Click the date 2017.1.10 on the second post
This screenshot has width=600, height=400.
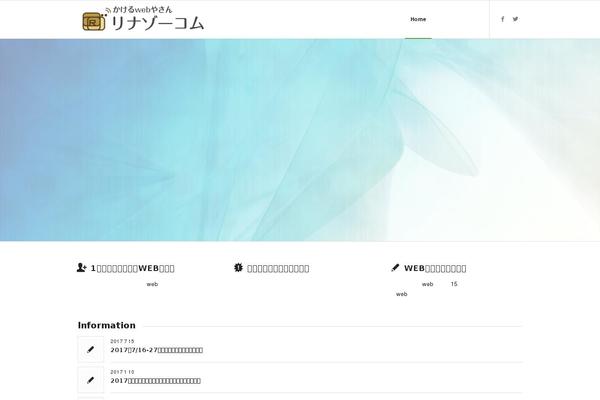[122, 372]
